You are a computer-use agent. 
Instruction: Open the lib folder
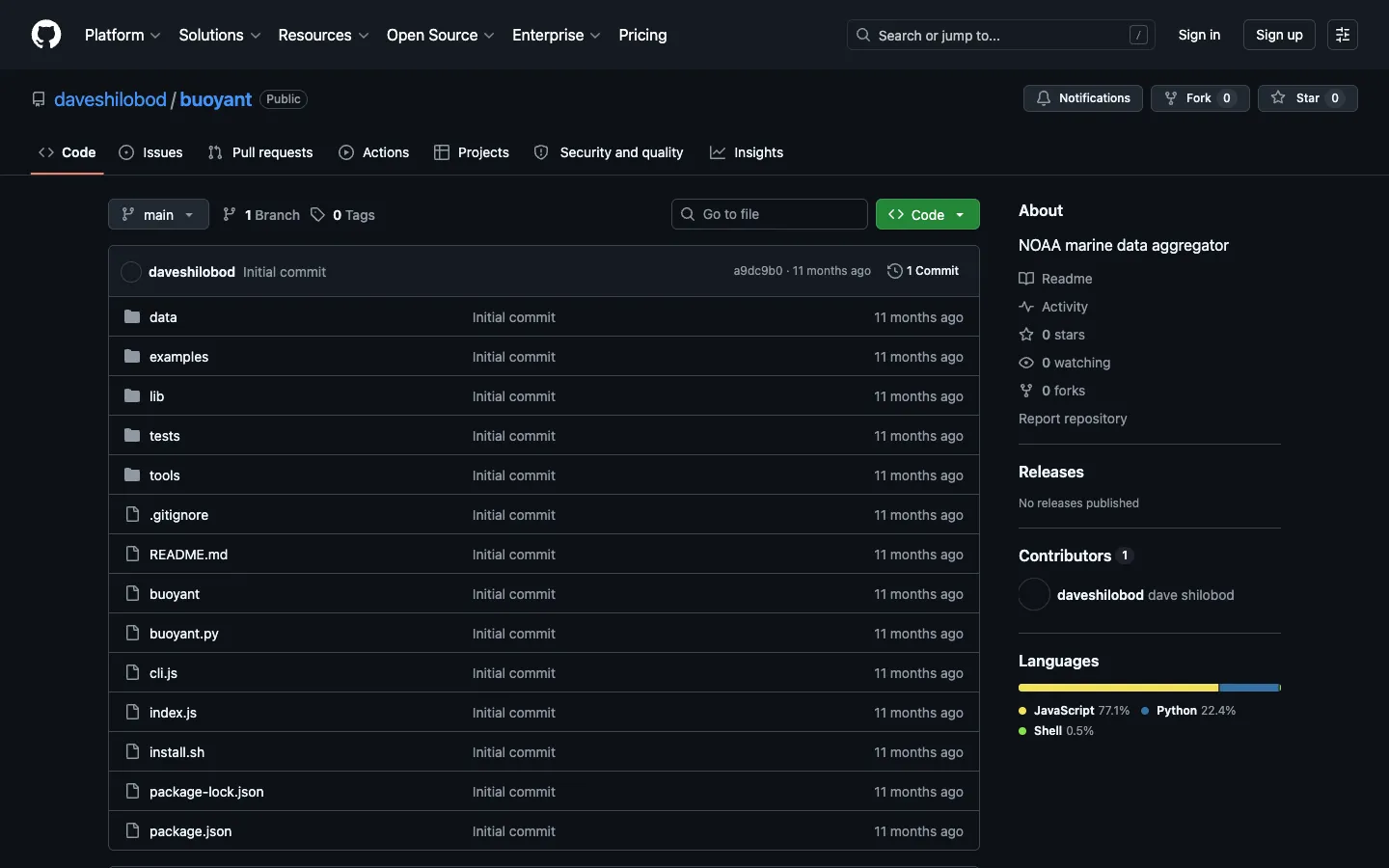pos(156,396)
